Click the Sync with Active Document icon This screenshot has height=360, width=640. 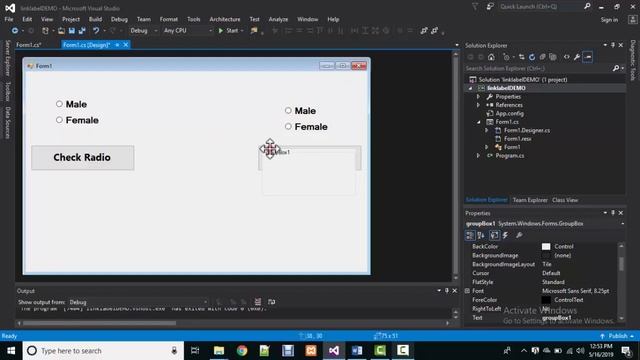[x=522, y=57]
